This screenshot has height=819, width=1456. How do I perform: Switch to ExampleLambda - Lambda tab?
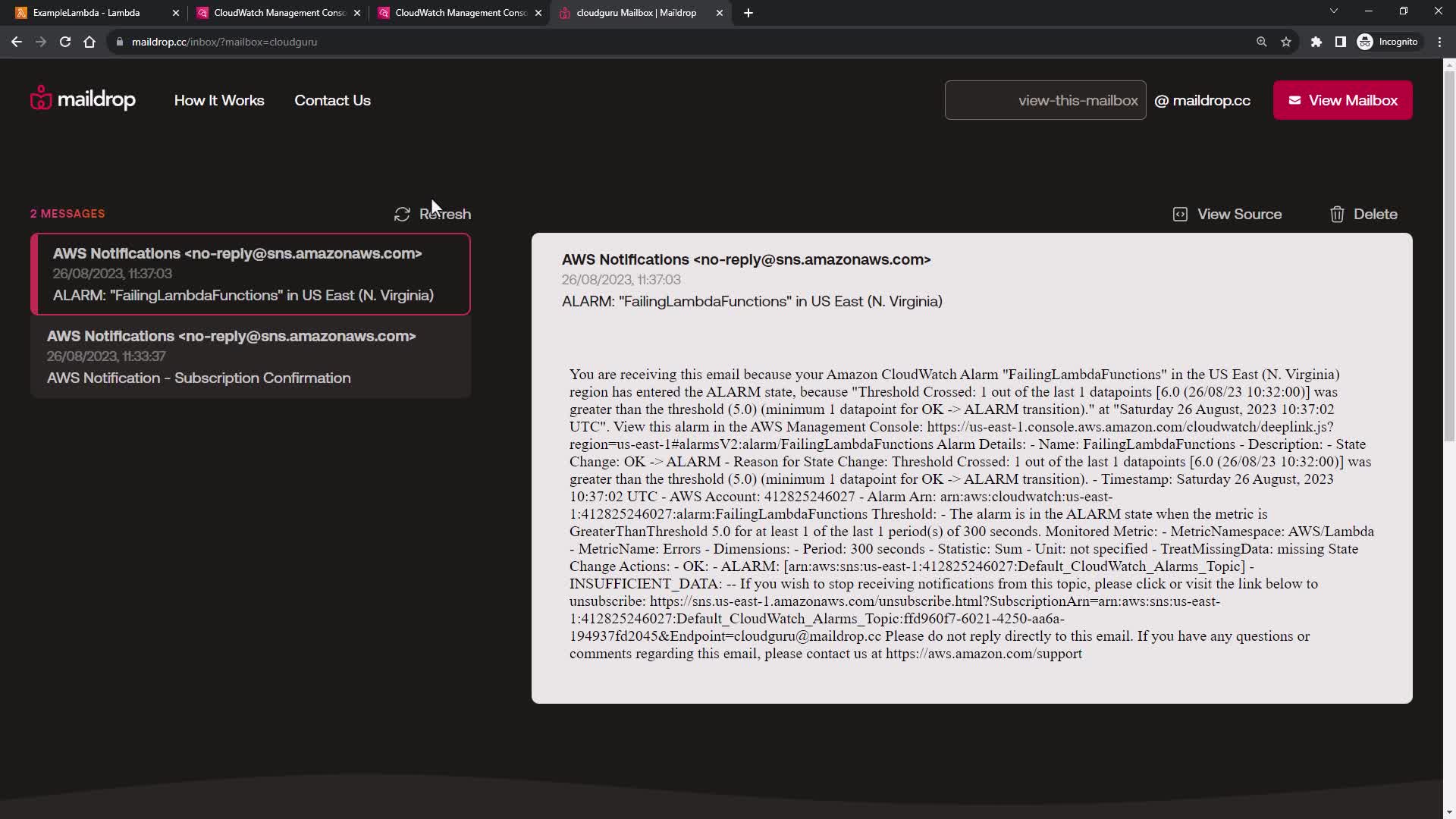[86, 13]
